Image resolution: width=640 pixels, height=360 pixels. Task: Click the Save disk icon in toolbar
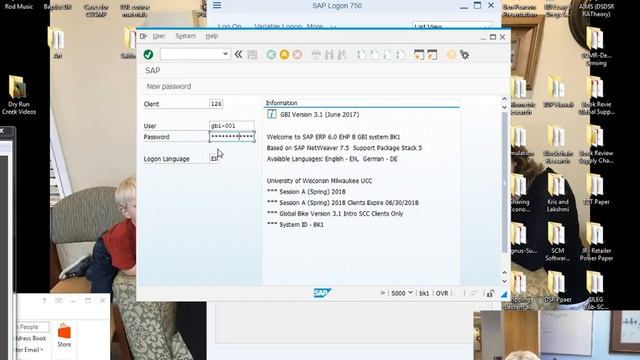pyautogui.click(x=252, y=55)
